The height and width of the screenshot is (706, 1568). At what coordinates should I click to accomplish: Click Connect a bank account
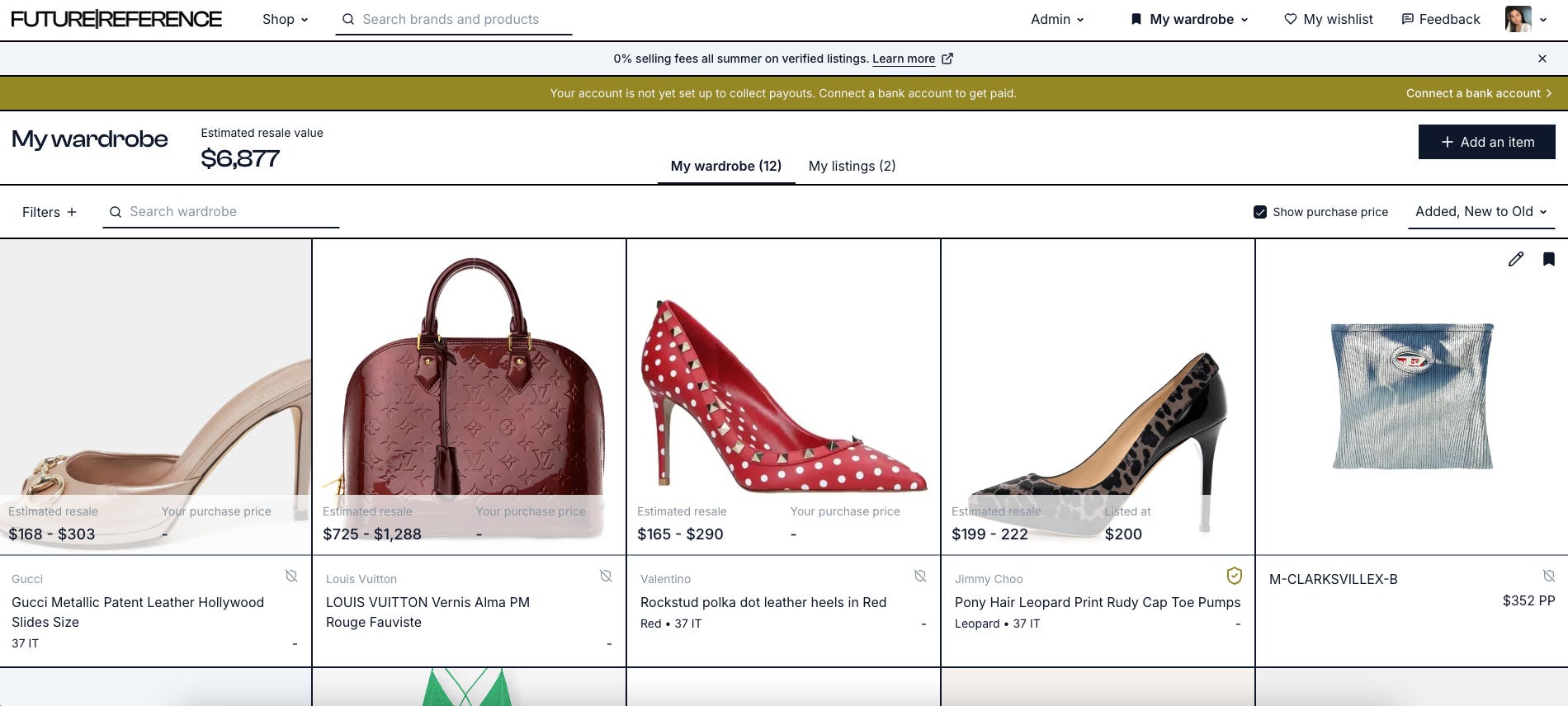[1479, 93]
